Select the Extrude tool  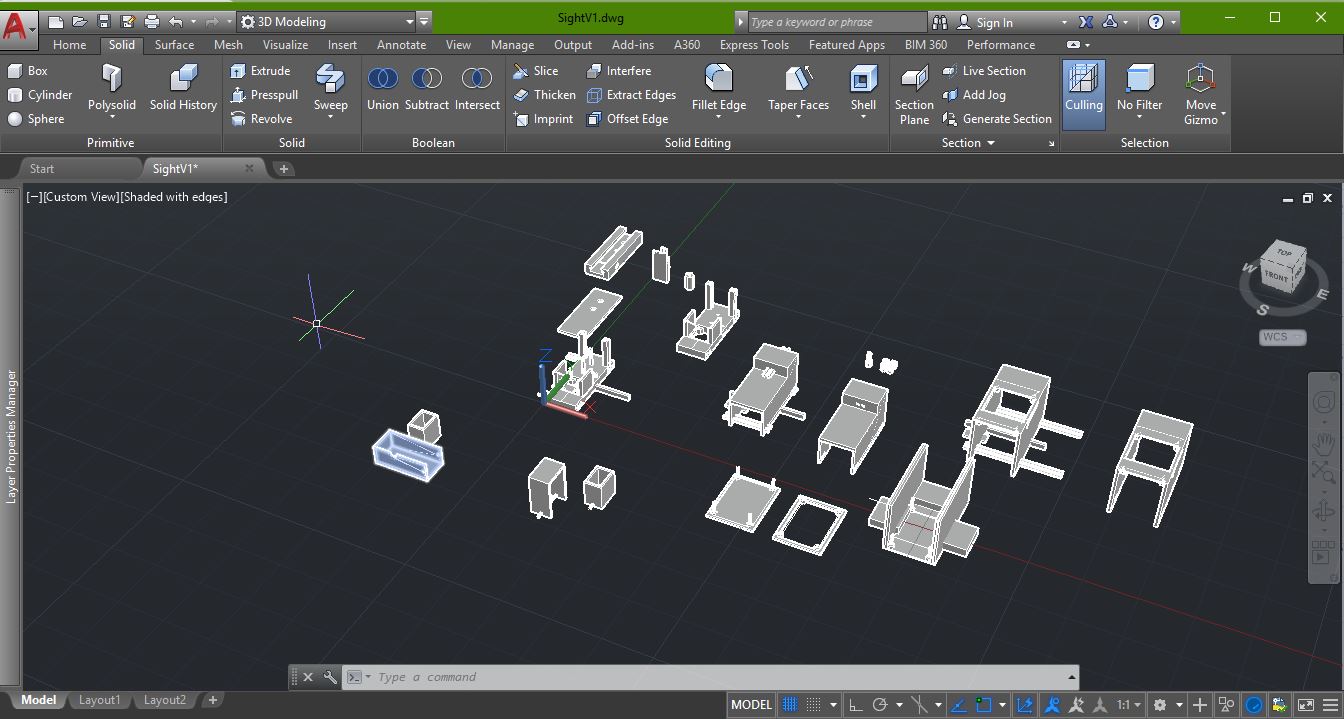click(x=262, y=71)
